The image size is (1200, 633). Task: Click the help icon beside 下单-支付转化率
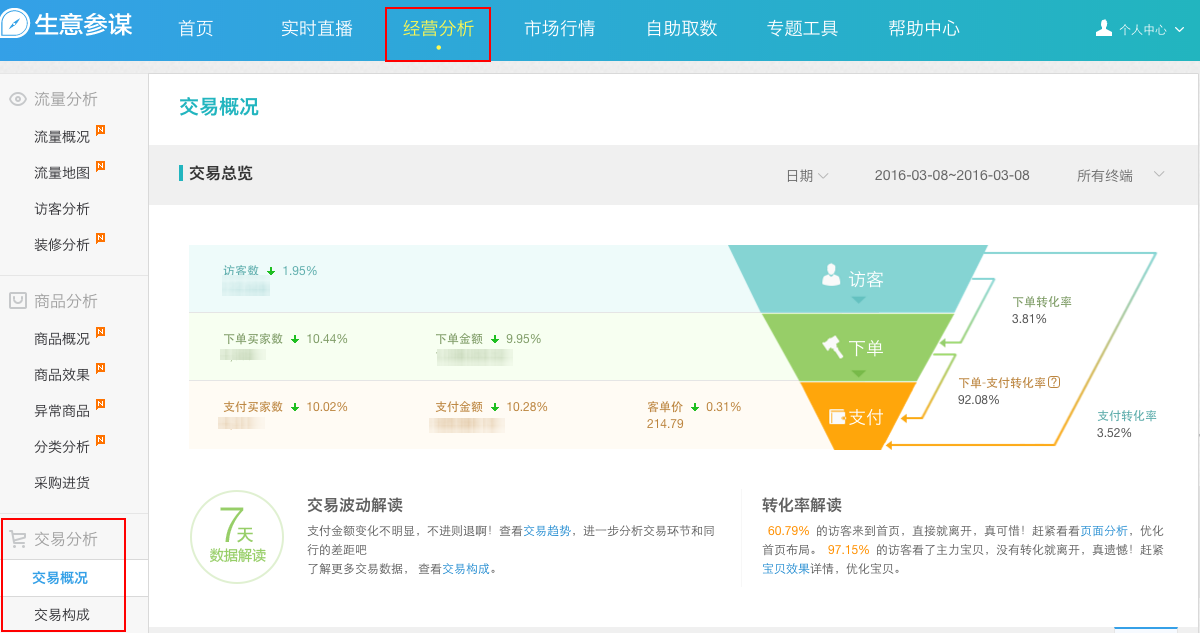[x=1054, y=382]
